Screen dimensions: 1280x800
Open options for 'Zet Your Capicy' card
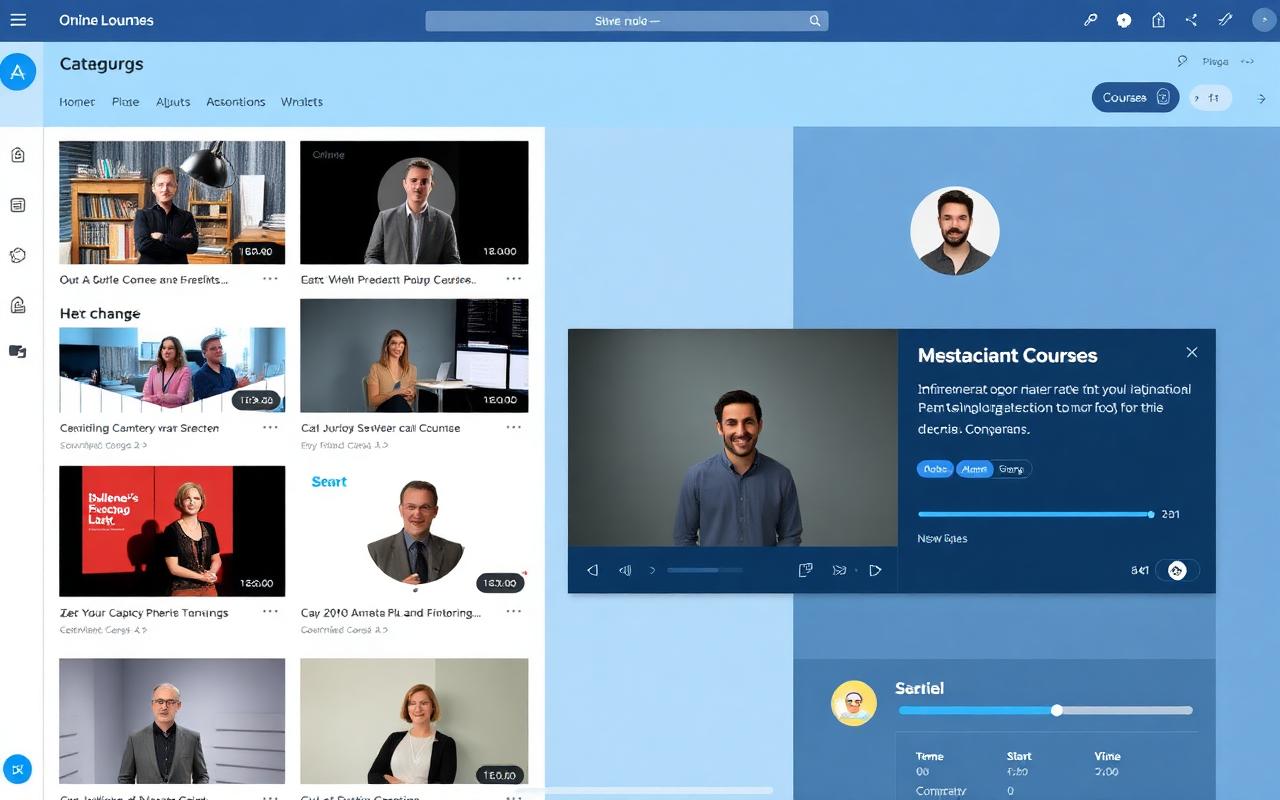click(x=270, y=612)
